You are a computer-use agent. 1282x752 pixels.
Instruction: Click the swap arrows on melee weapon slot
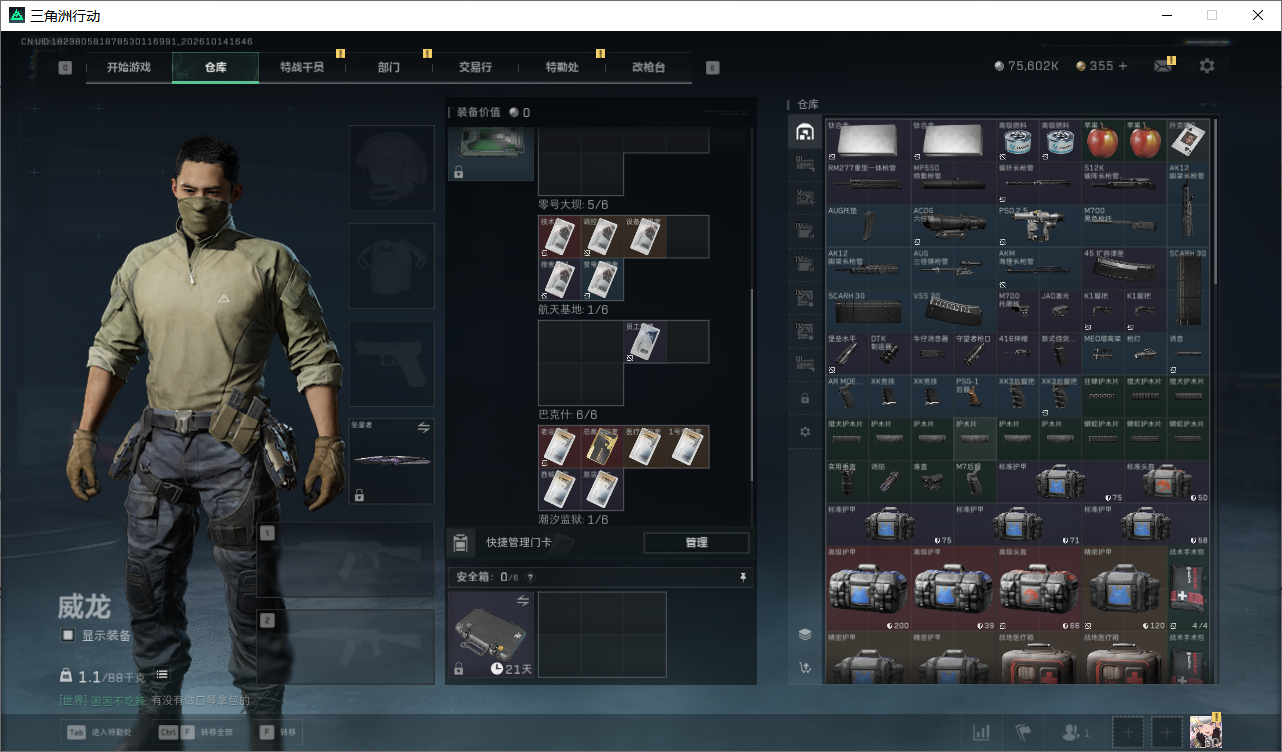tap(423, 428)
